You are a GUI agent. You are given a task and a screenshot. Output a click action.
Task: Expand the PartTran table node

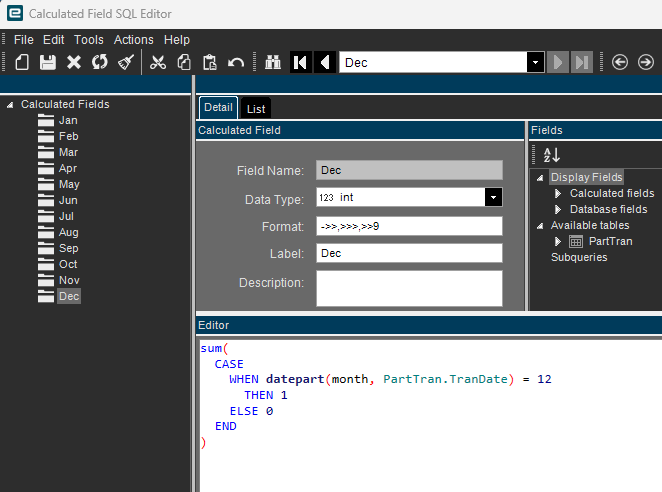558,241
